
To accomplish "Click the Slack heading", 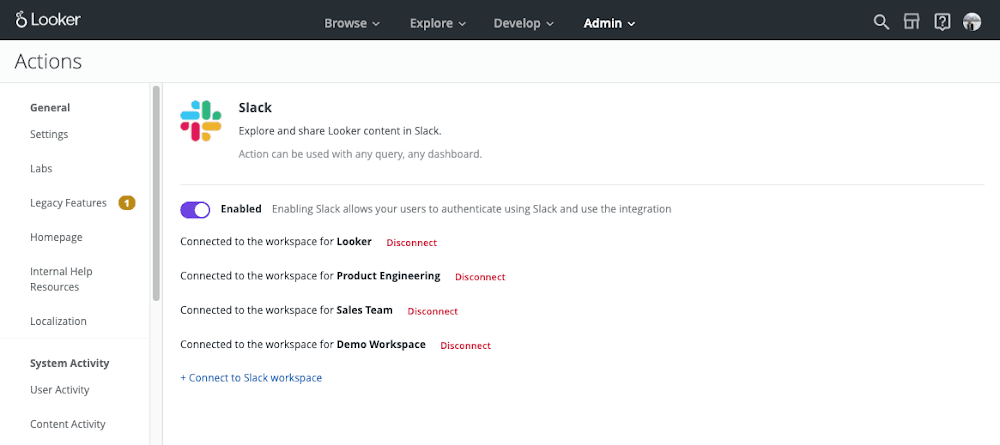I will tap(255, 108).
